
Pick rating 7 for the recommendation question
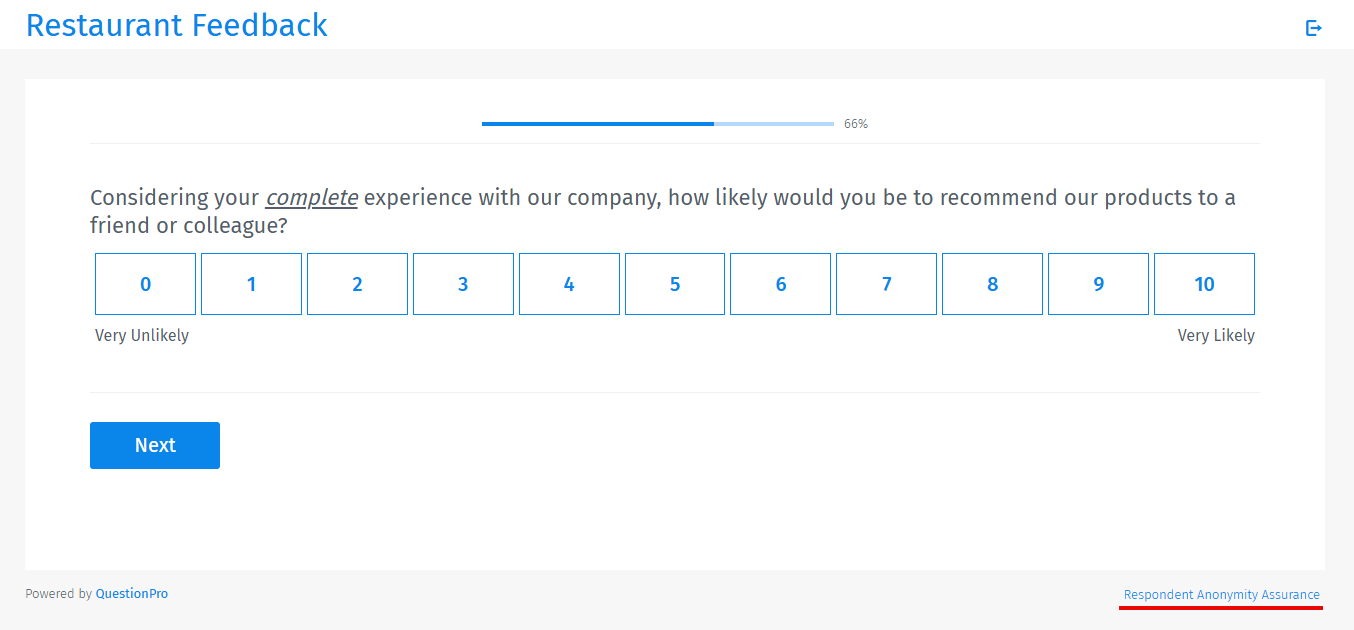(886, 284)
